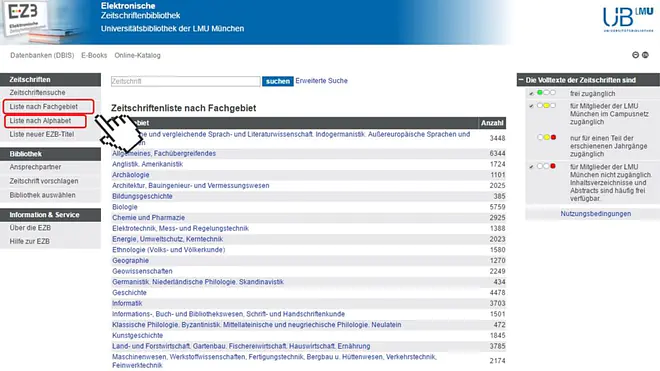Click the blue 'suchen' button

coord(278,81)
